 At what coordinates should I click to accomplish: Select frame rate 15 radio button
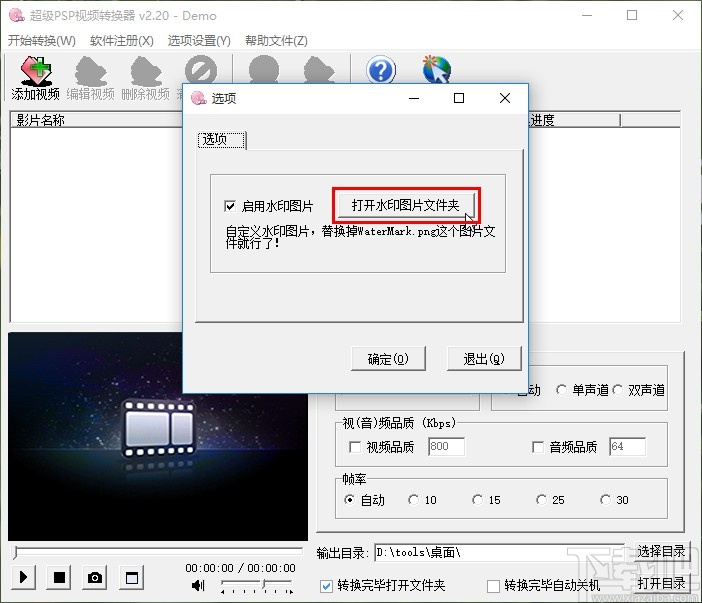(x=477, y=500)
